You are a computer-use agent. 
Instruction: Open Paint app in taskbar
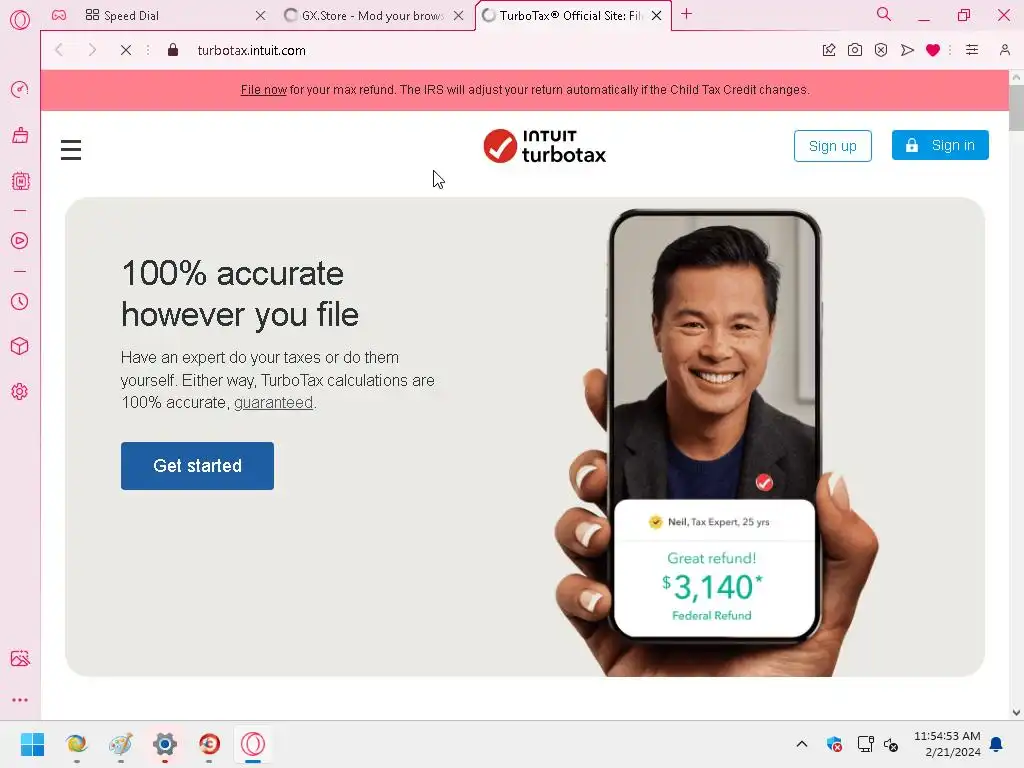tap(121, 744)
